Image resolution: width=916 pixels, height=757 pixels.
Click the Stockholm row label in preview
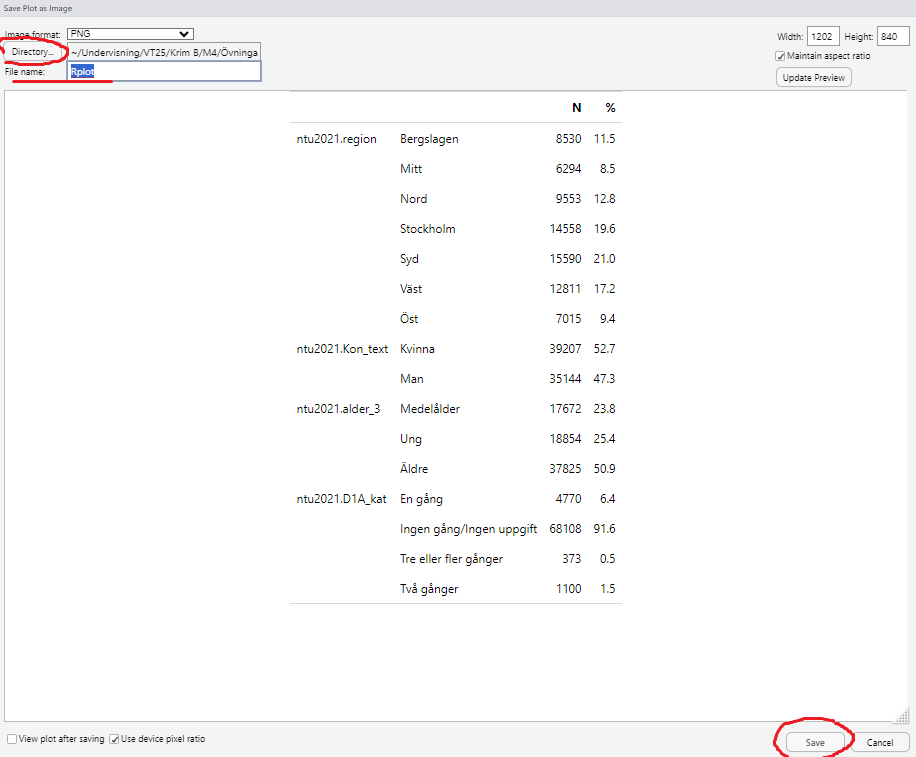(427, 229)
